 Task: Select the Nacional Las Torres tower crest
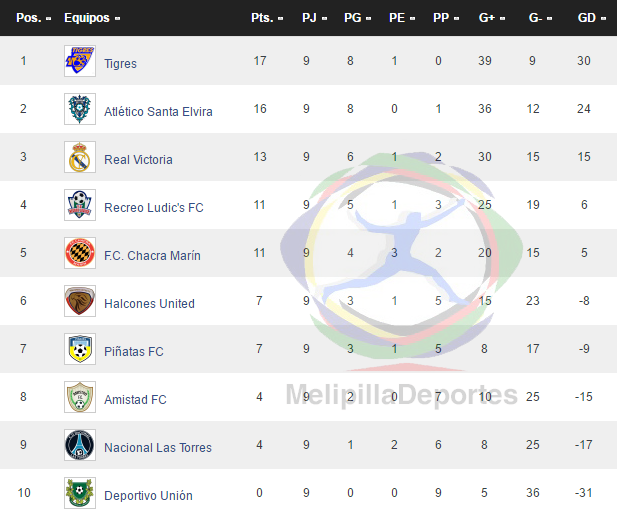click(80, 445)
